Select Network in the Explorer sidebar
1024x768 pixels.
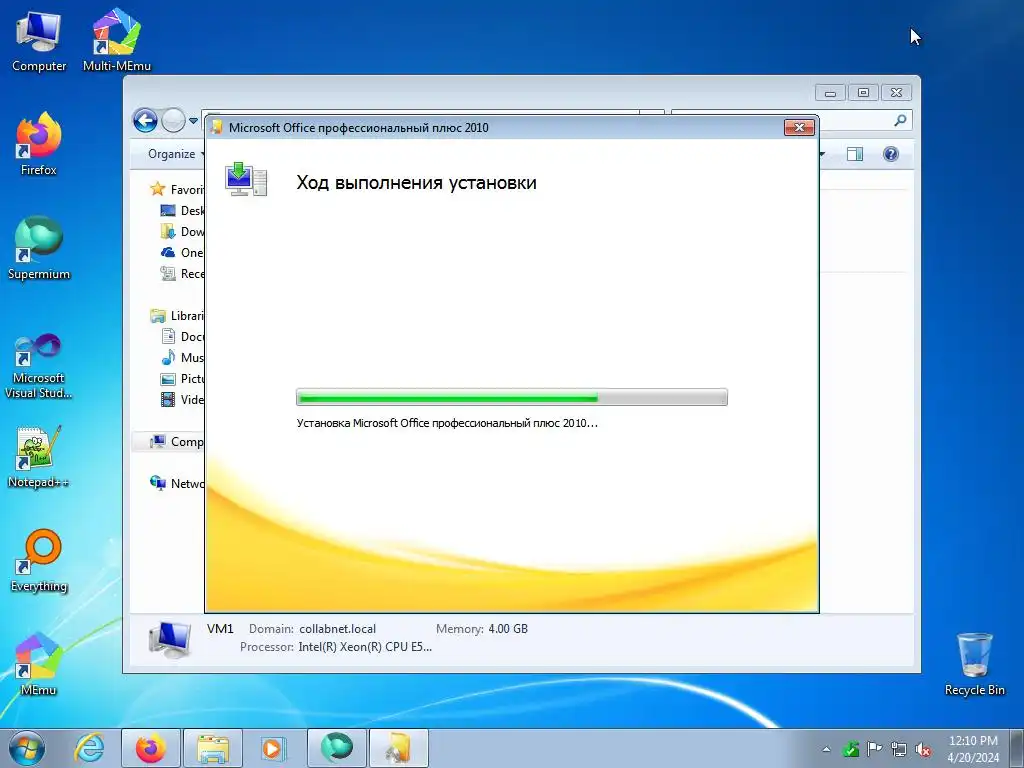click(x=177, y=483)
